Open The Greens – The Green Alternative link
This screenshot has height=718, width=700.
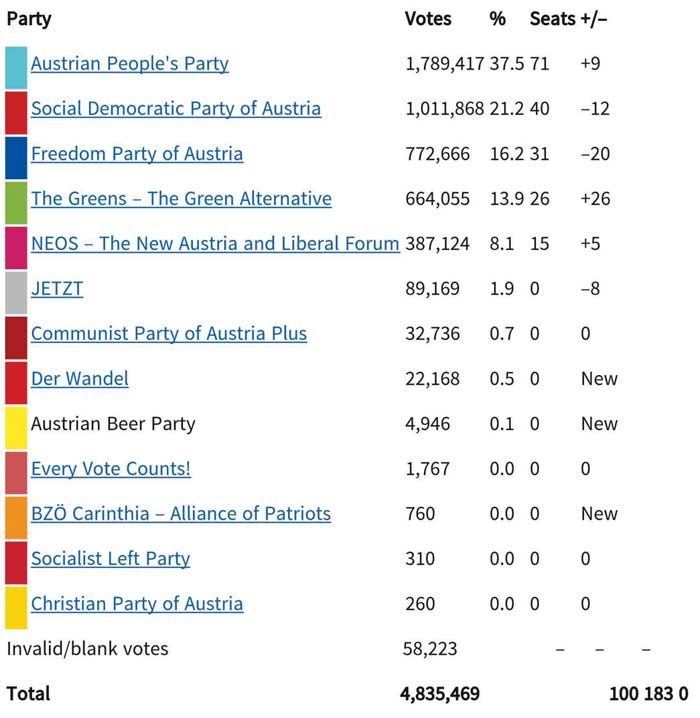(181, 199)
